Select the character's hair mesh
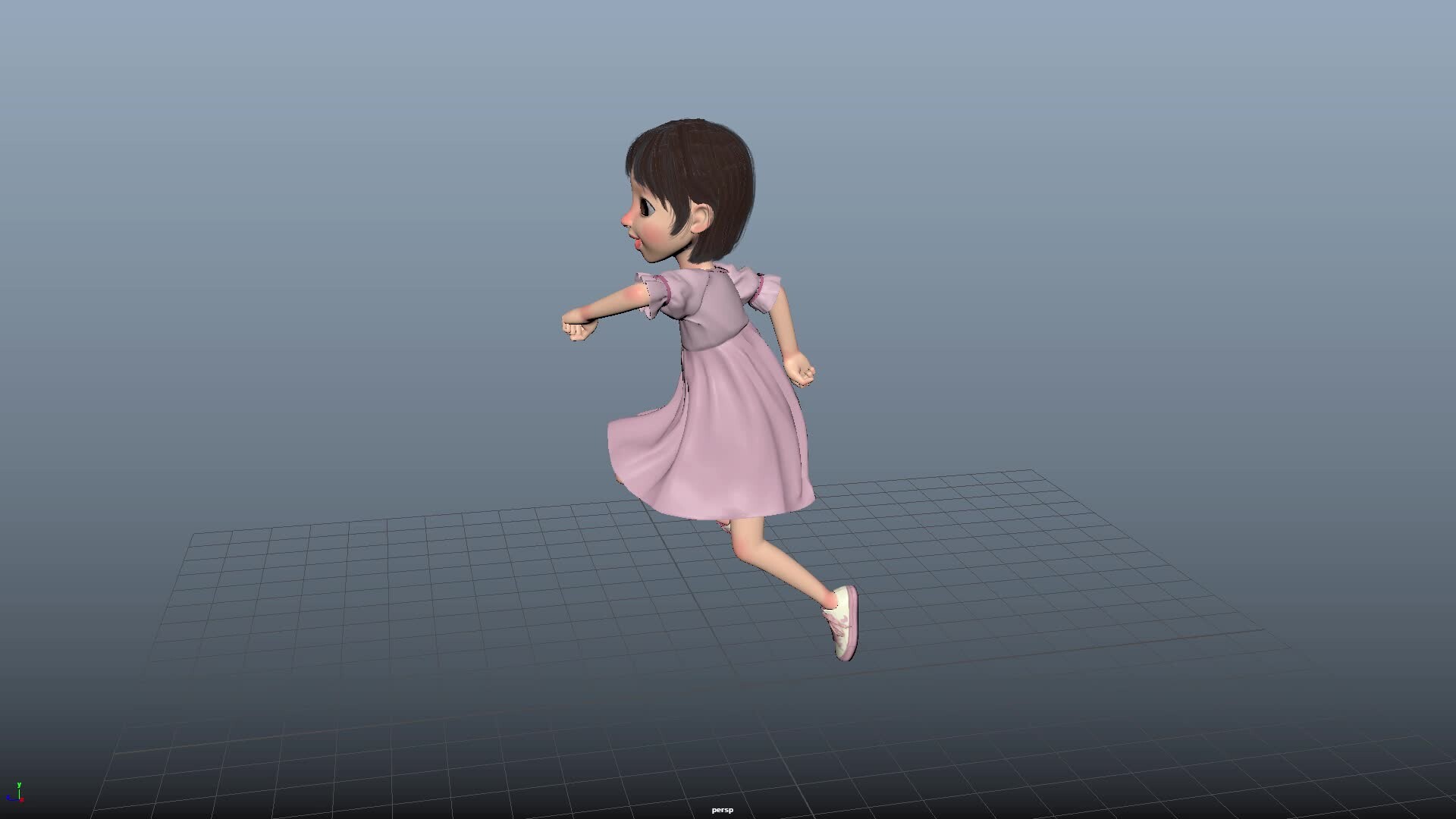 pos(698,163)
